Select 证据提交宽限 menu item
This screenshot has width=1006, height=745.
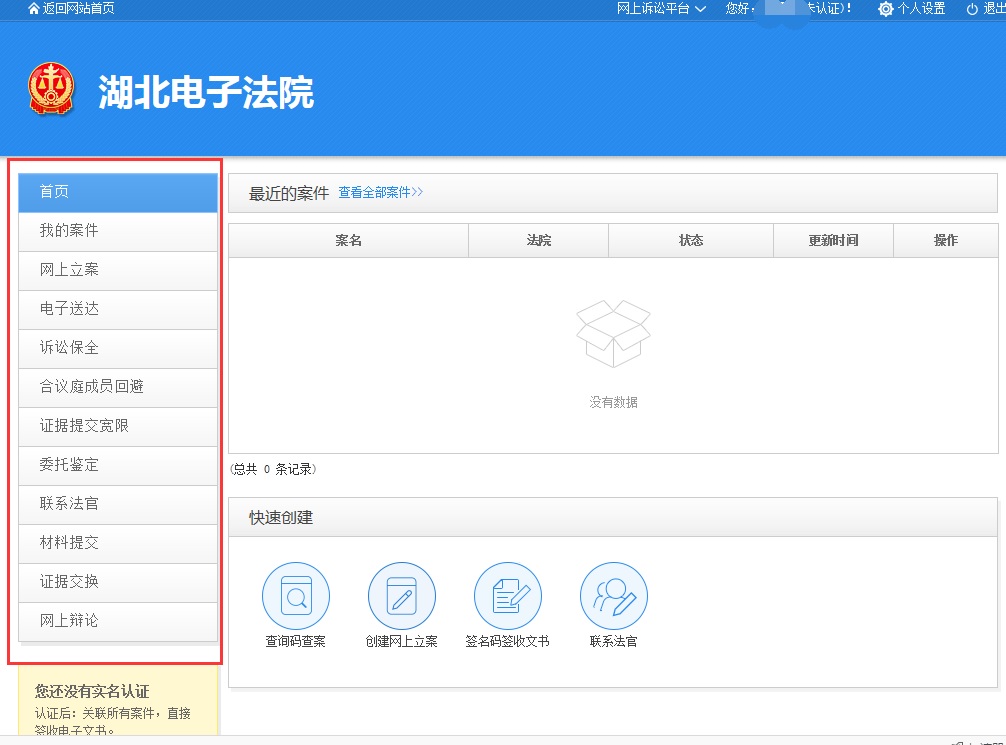pos(118,426)
